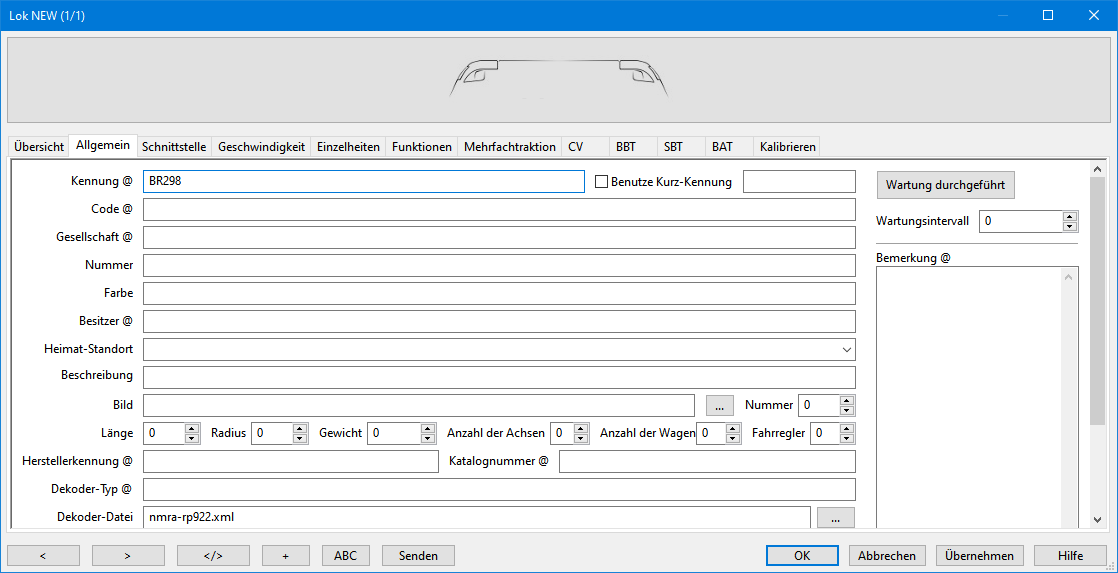The image size is (1118, 573).
Task: Open the XML view '</>' button
Action: tap(213, 556)
